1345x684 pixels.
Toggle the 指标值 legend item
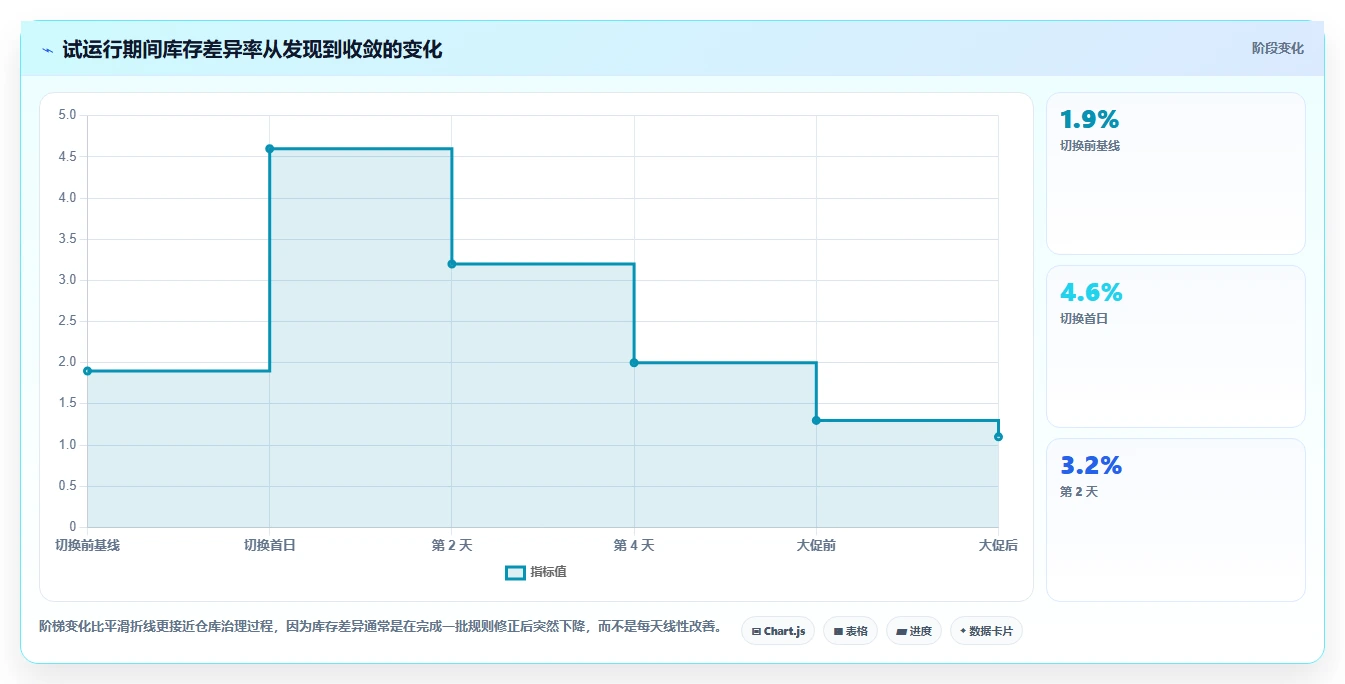pyautogui.click(x=536, y=572)
